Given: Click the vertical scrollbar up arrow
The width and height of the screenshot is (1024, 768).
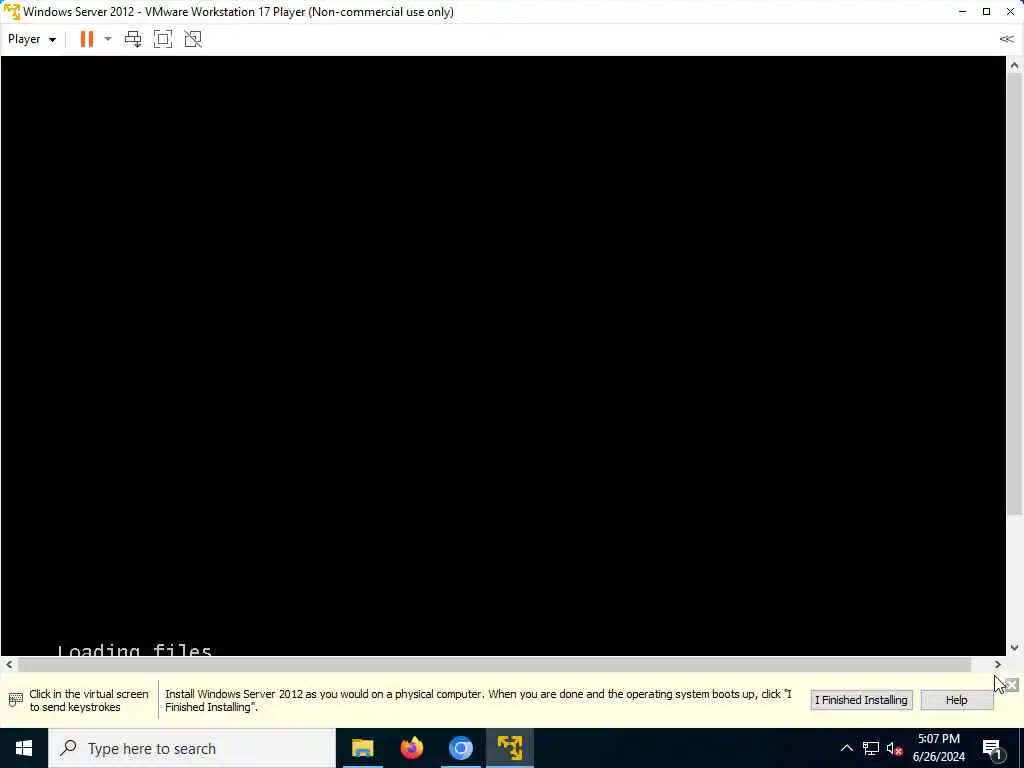Looking at the screenshot, I should 1014,65.
